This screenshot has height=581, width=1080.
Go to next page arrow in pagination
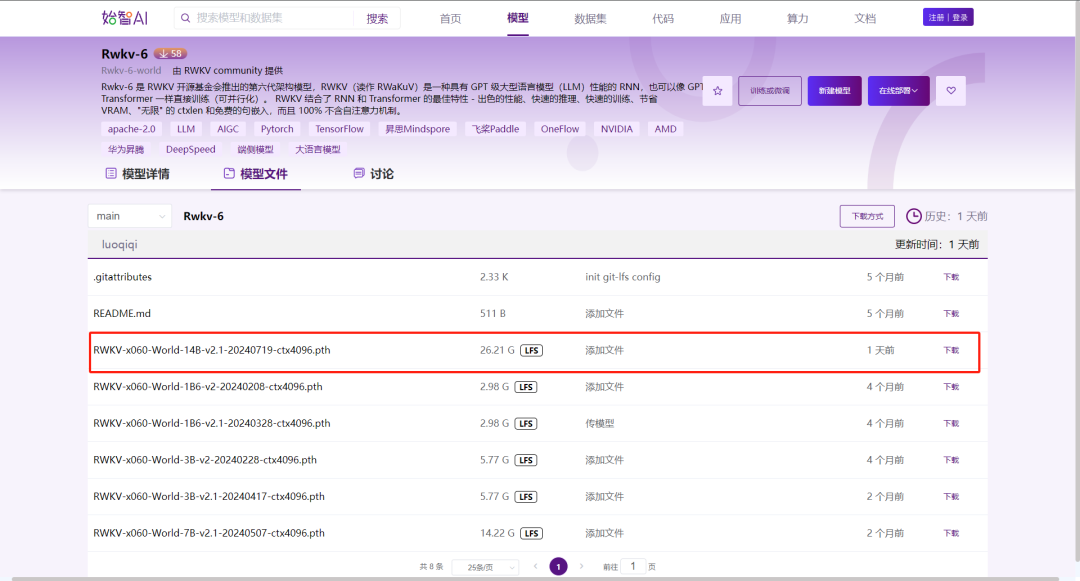point(581,567)
